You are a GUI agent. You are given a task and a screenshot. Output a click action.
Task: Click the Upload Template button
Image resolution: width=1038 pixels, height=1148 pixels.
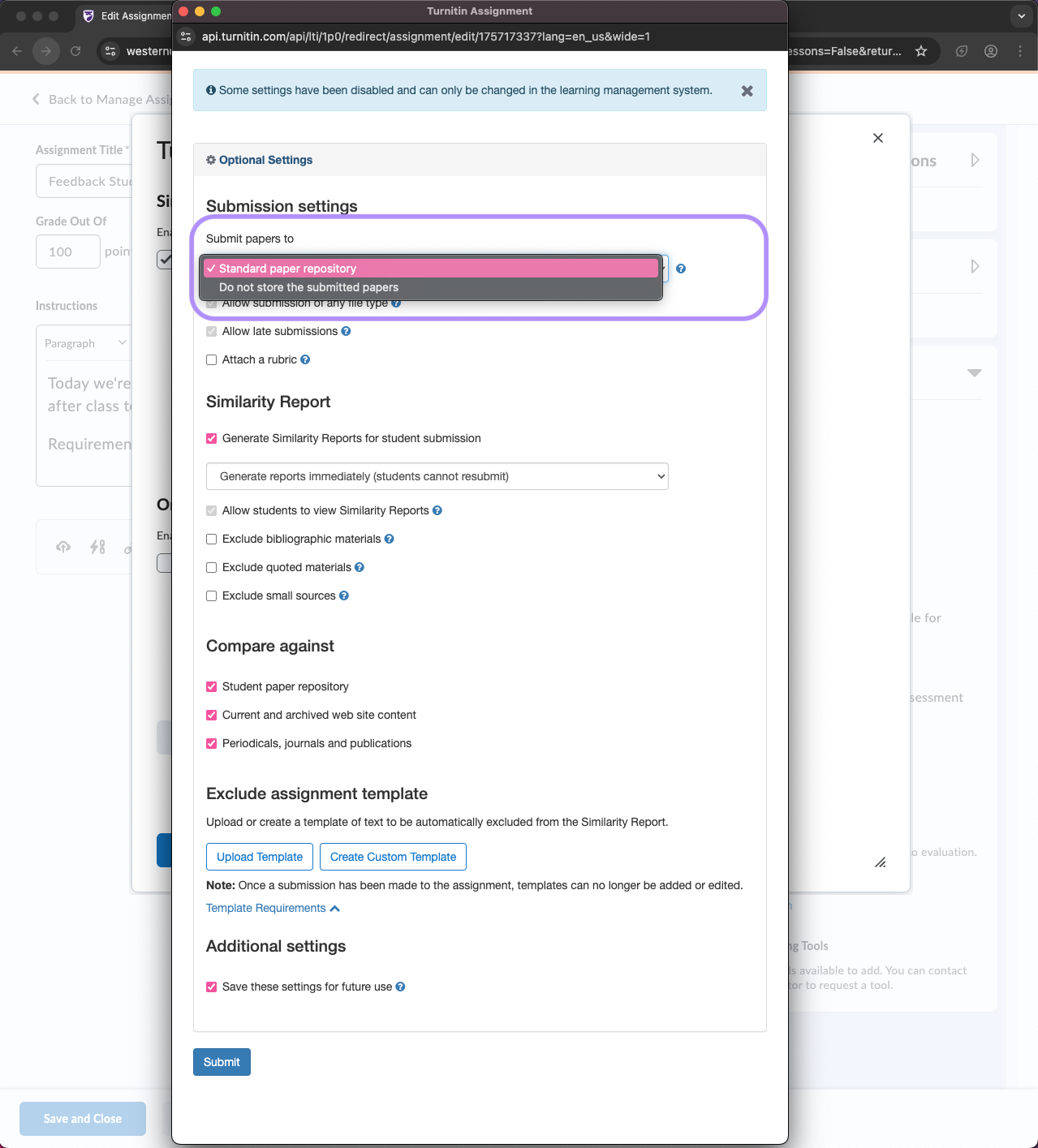click(260, 857)
